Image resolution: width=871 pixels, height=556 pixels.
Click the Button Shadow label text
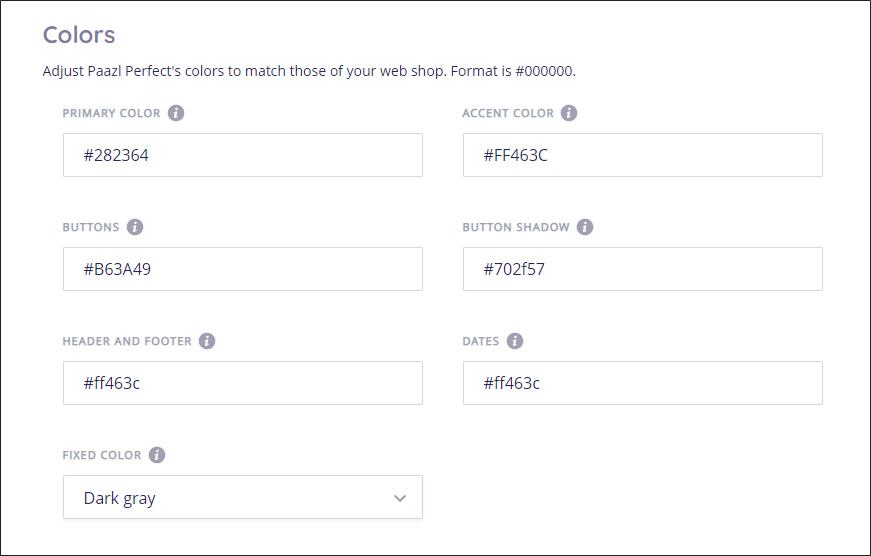point(516,227)
